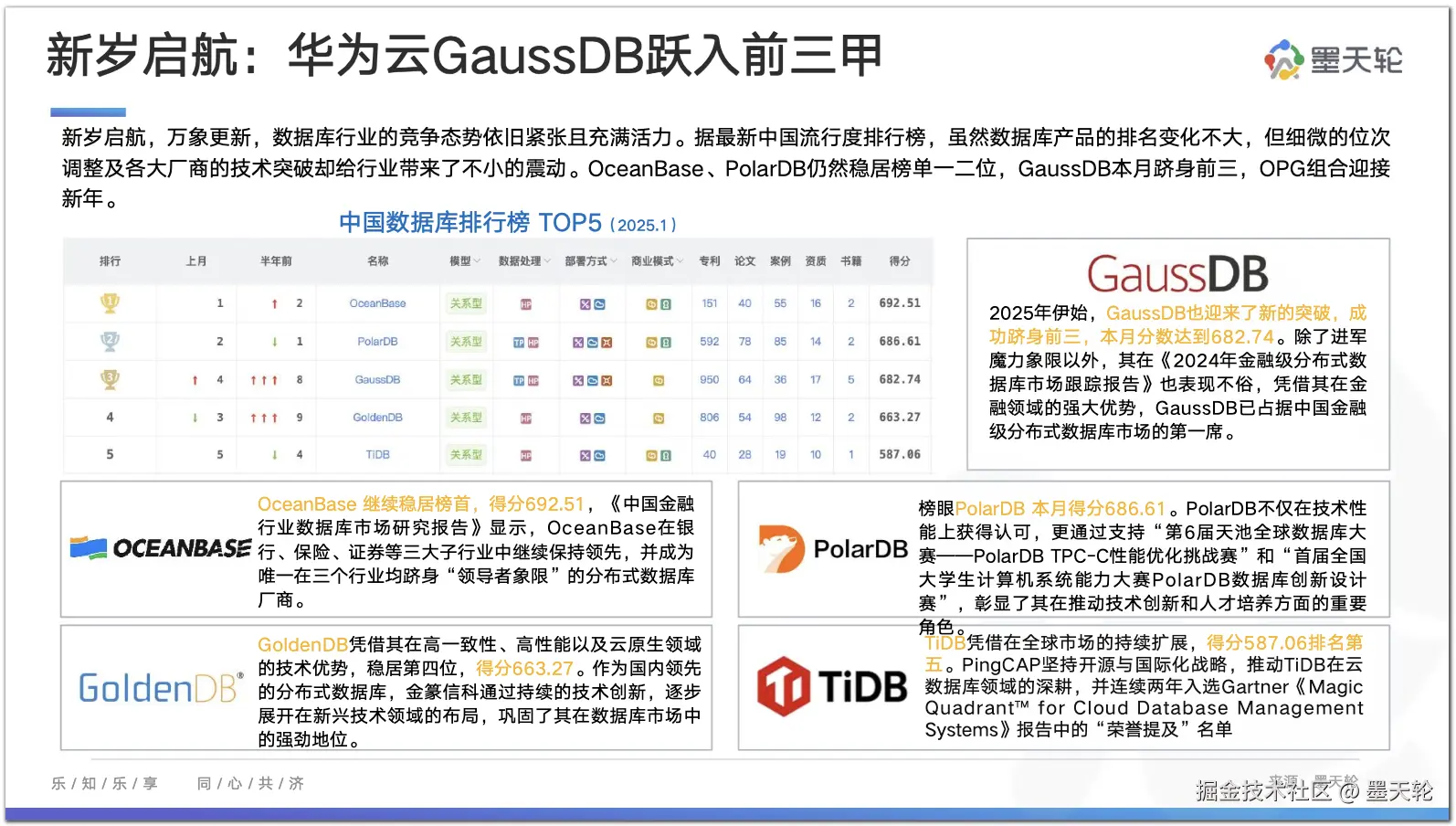Click the HP tag in PolarDB row
1456x826 pixels.
533,343
